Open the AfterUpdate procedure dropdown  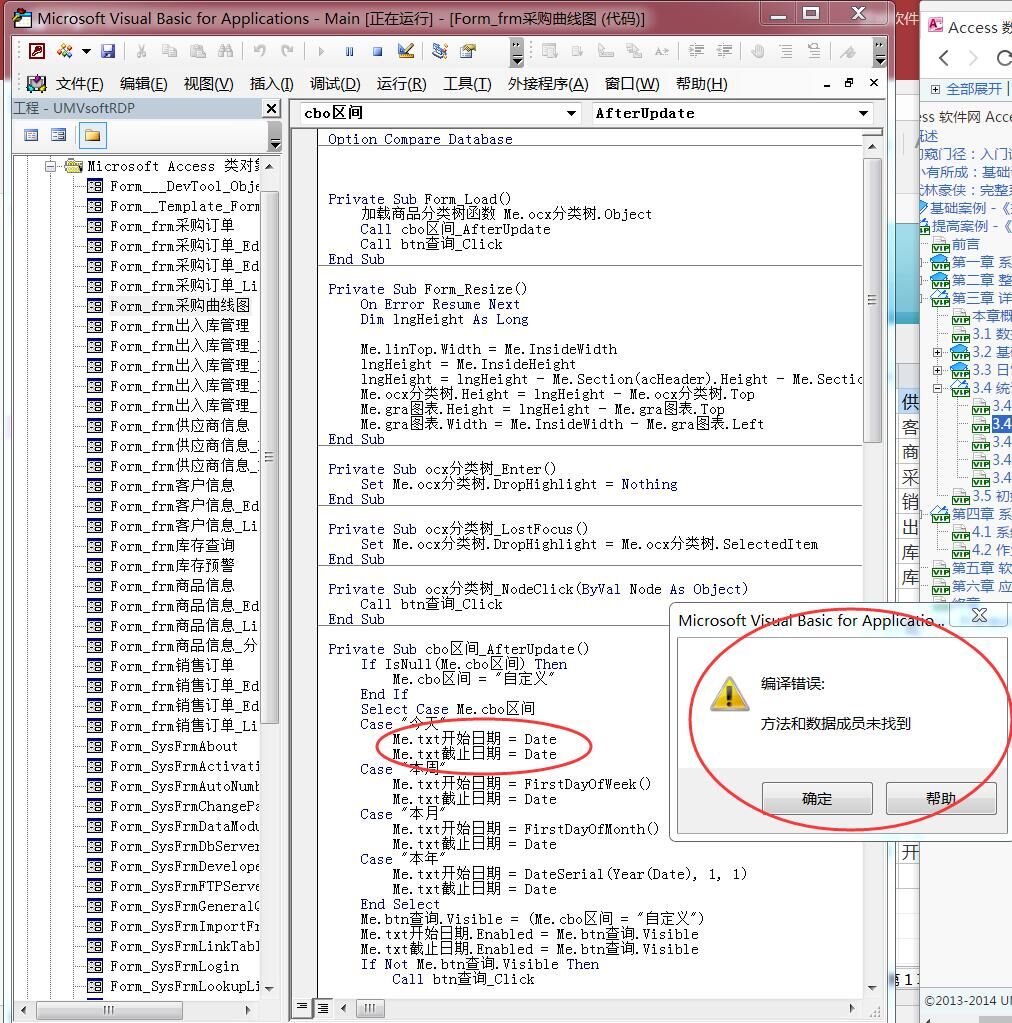point(863,114)
